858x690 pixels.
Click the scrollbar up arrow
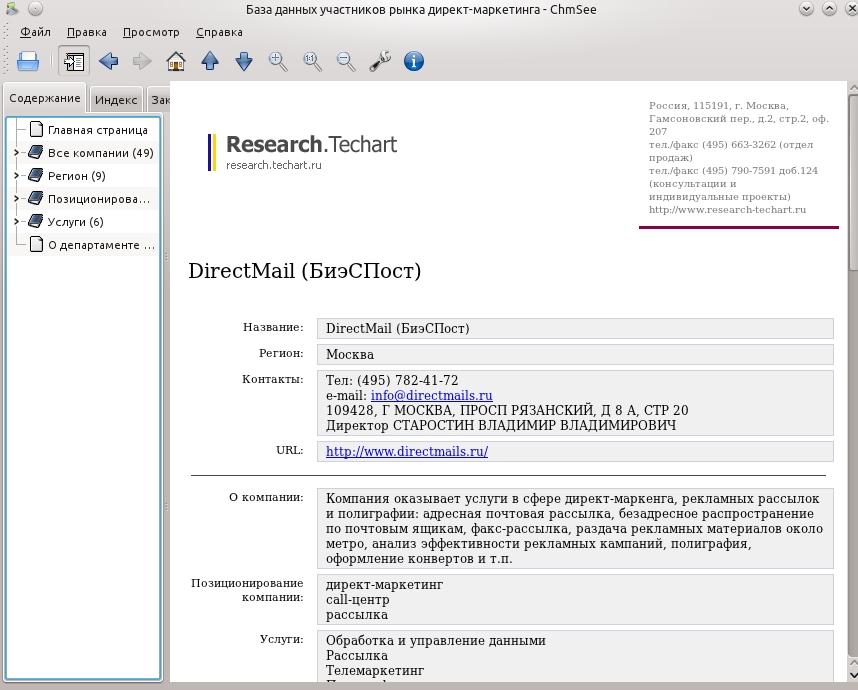click(x=853, y=88)
